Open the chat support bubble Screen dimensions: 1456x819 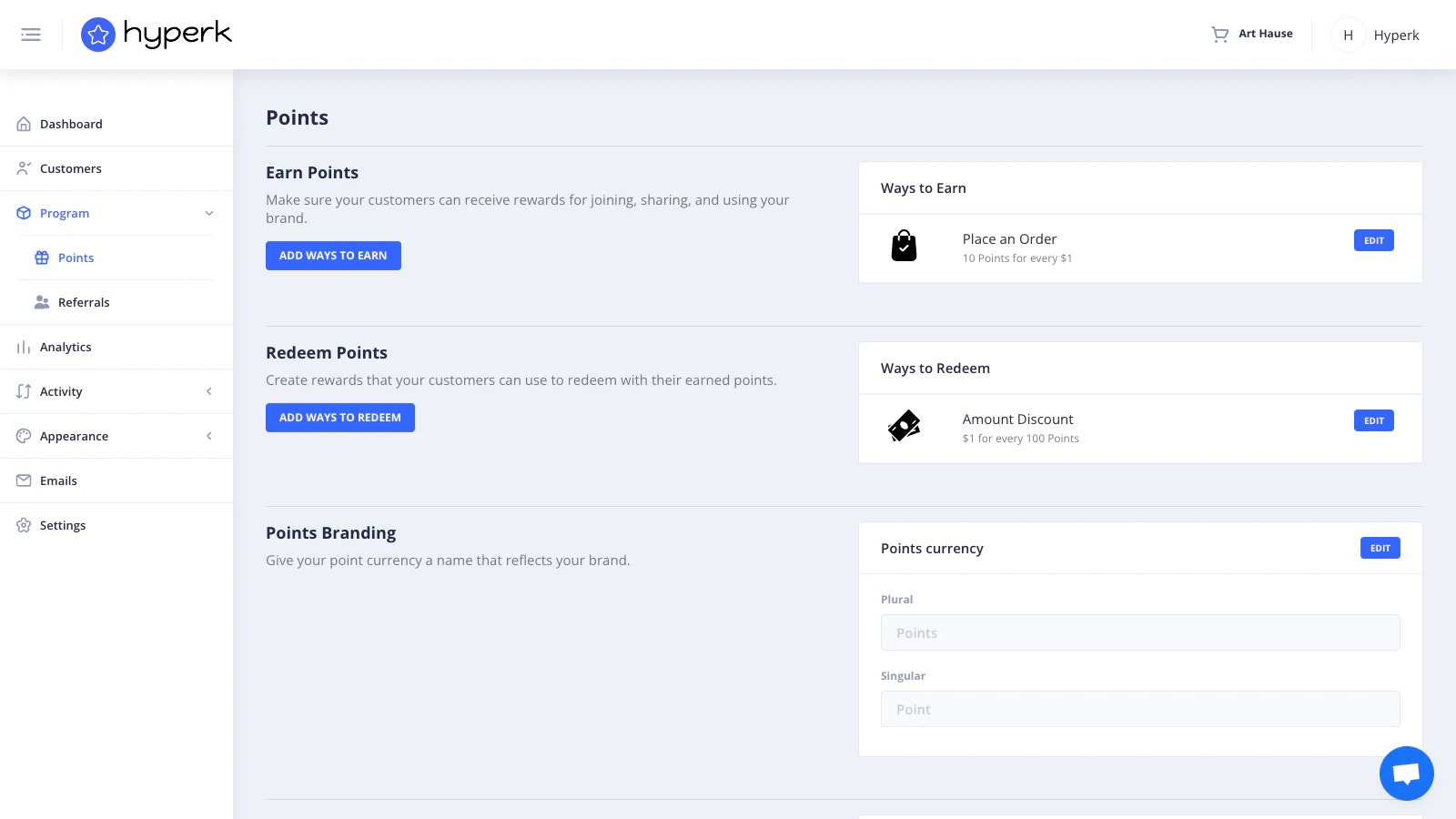tap(1406, 773)
